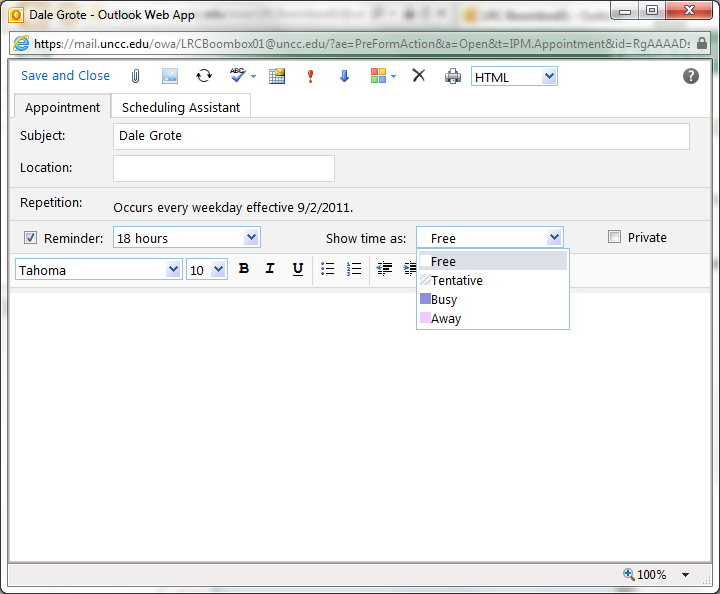Click the recurrence arrows icon
The height and width of the screenshot is (594, 720).
(x=203, y=76)
